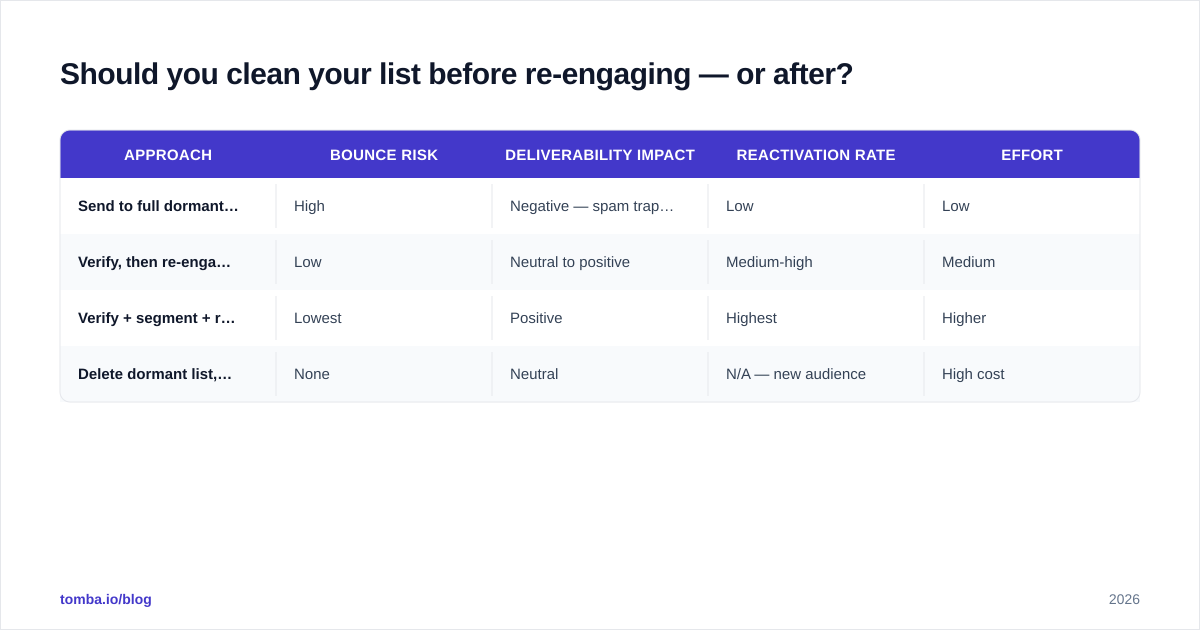Click the 'Positive' deliverability cell
Screen dimensions: 1200x630
[x=600, y=318]
